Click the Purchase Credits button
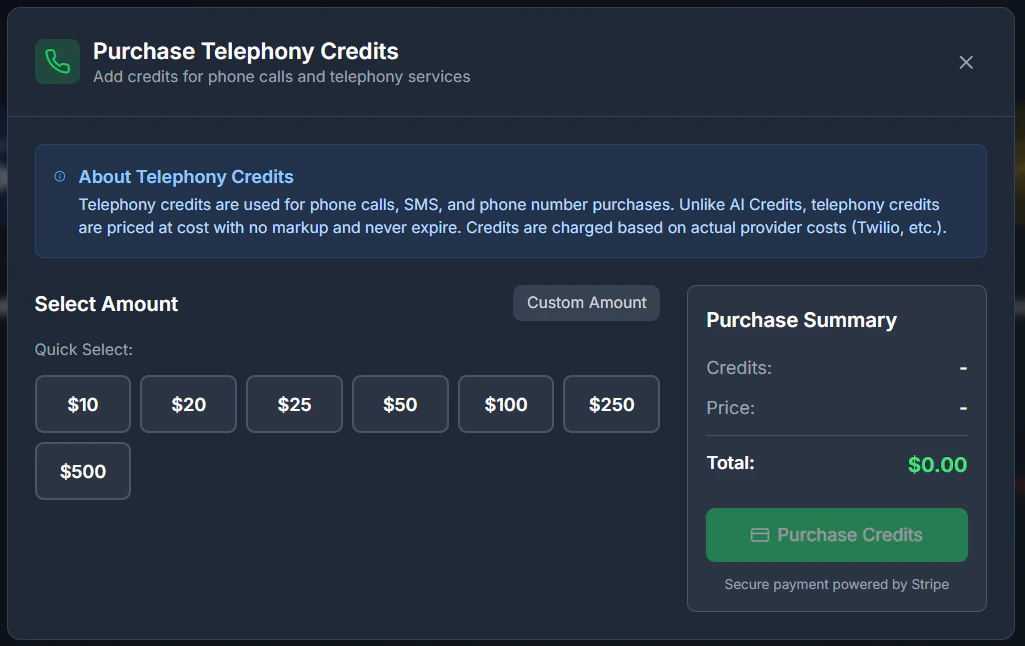 (836, 535)
